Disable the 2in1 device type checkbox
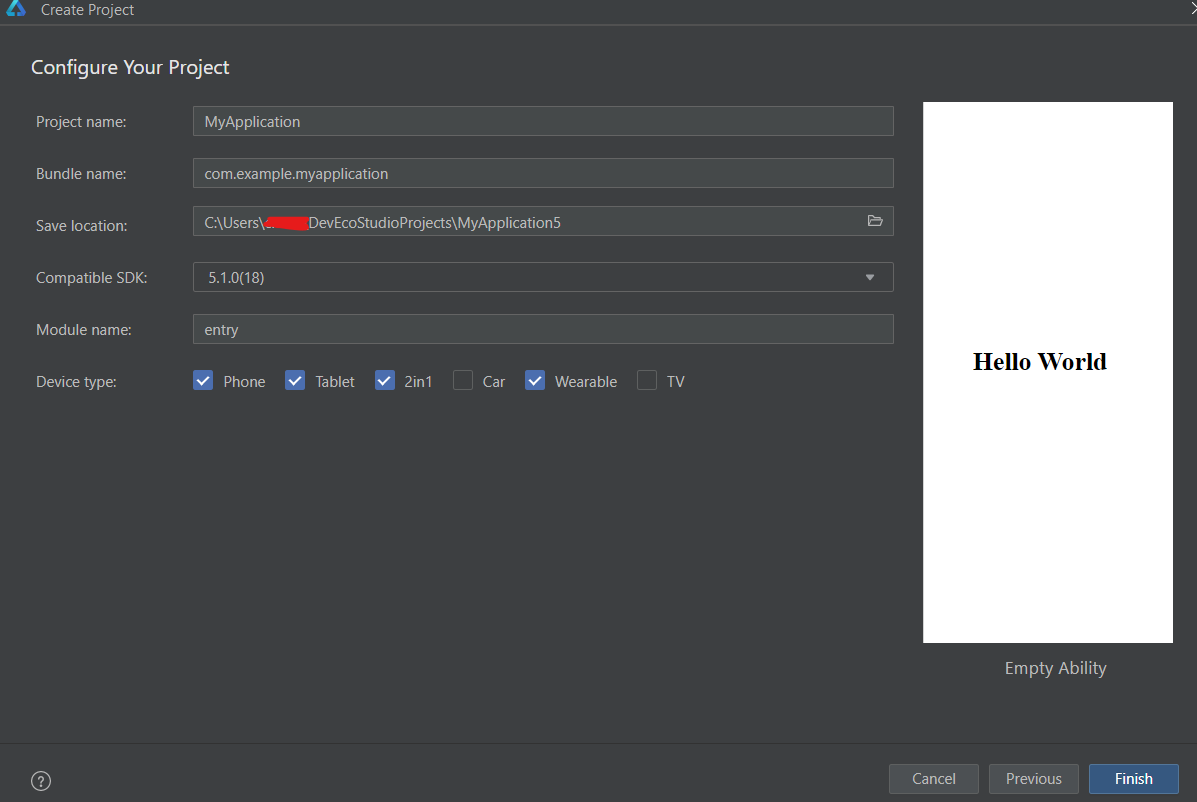1197x802 pixels. pos(385,380)
